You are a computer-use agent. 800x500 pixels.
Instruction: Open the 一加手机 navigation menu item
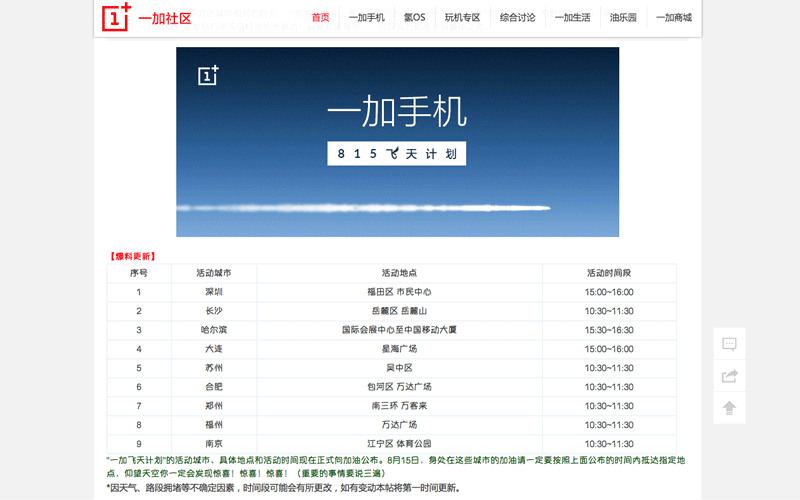(366, 18)
